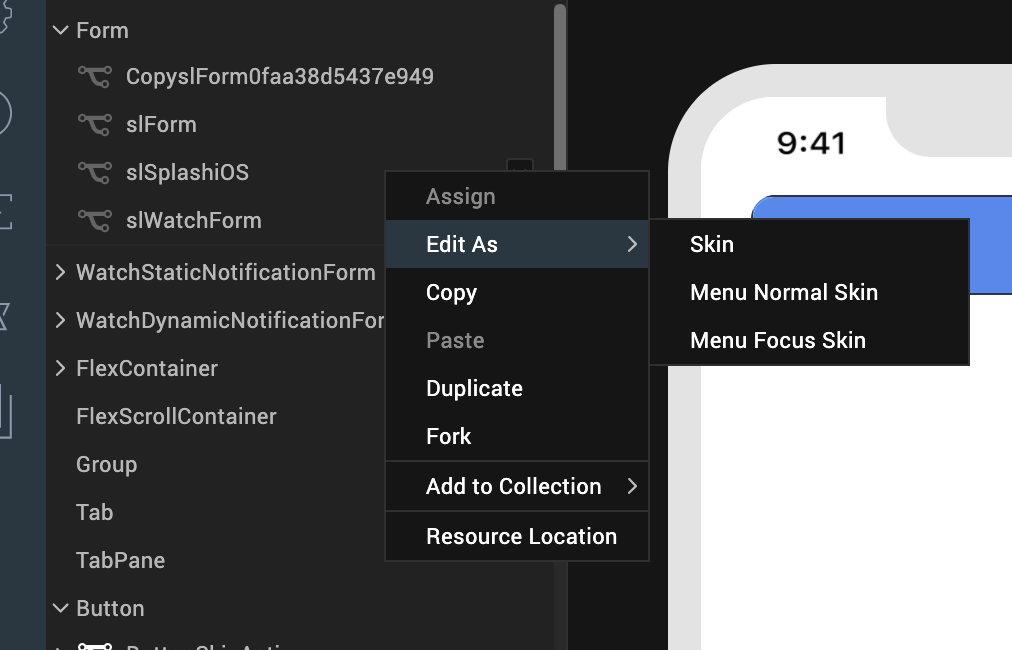
Task: Click the skin icon next to slForm
Action: coord(94,125)
